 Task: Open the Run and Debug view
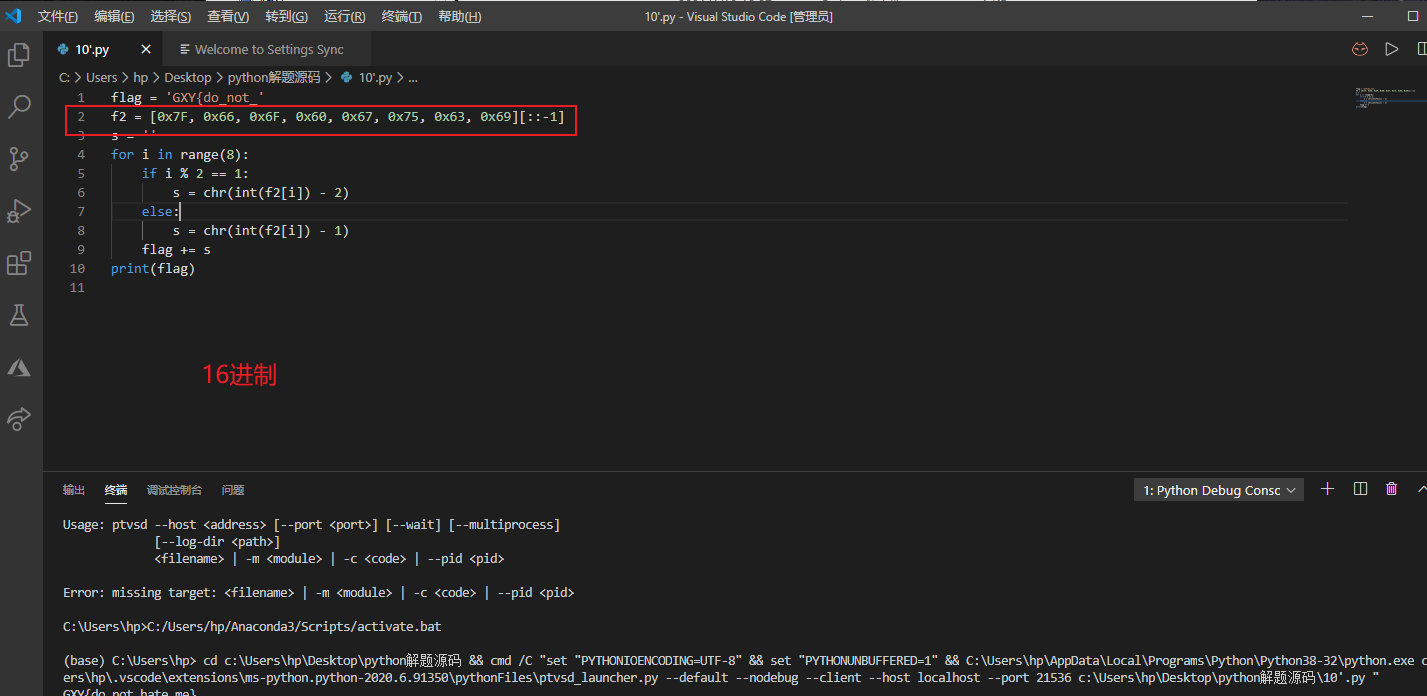(x=19, y=211)
